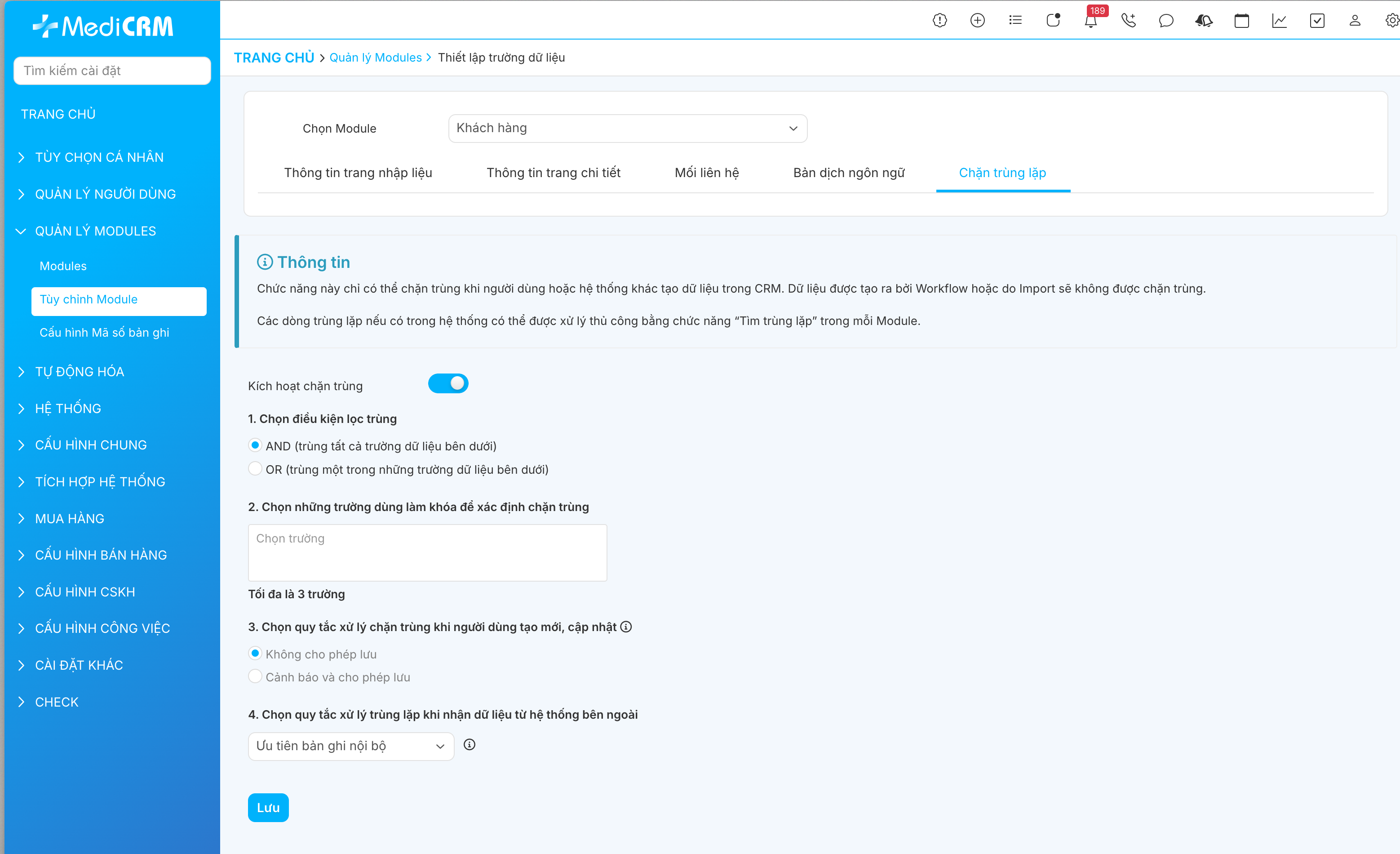
Task: Follow the Quản lý Modules breadcrumb link
Action: pyautogui.click(x=375, y=58)
